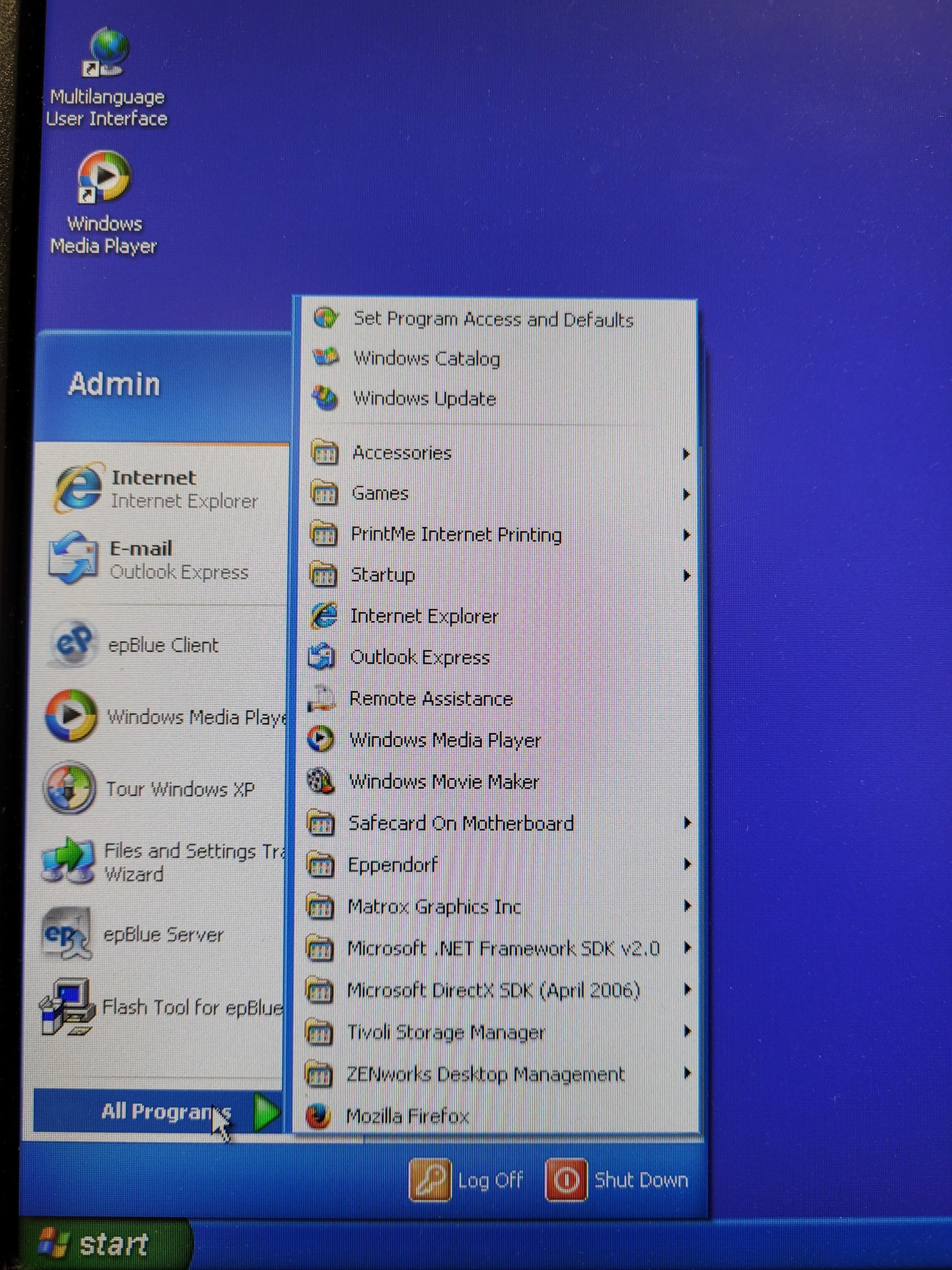Expand the Games submenu arrow
Viewport: 952px width, 1270px height.
[686, 495]
